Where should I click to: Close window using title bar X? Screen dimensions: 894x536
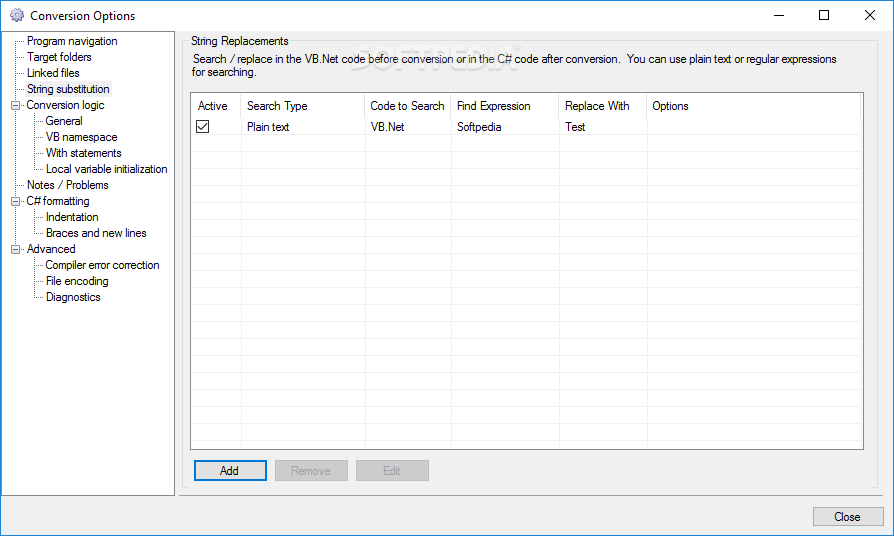point(869,15)
